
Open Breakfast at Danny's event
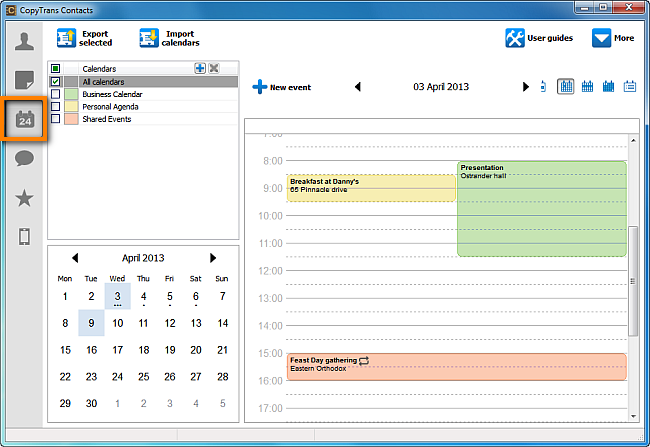[371, 188]
